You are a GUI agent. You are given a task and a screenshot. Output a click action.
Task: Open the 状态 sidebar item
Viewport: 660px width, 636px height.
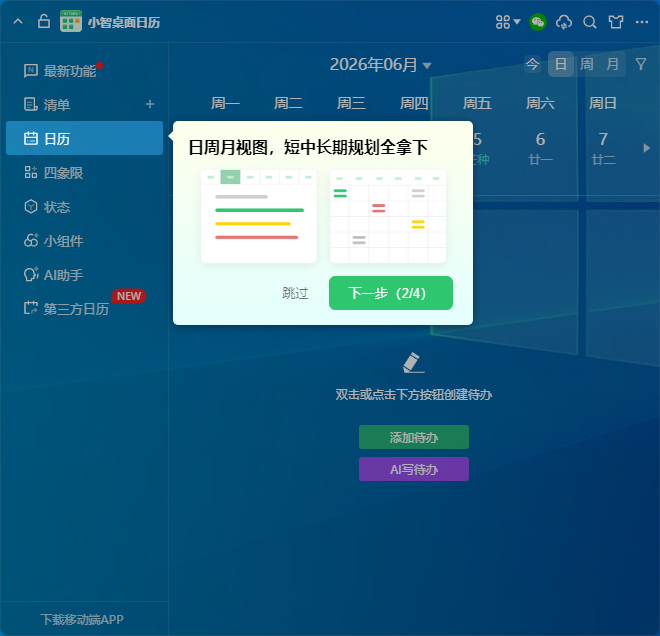coord(84,207)
